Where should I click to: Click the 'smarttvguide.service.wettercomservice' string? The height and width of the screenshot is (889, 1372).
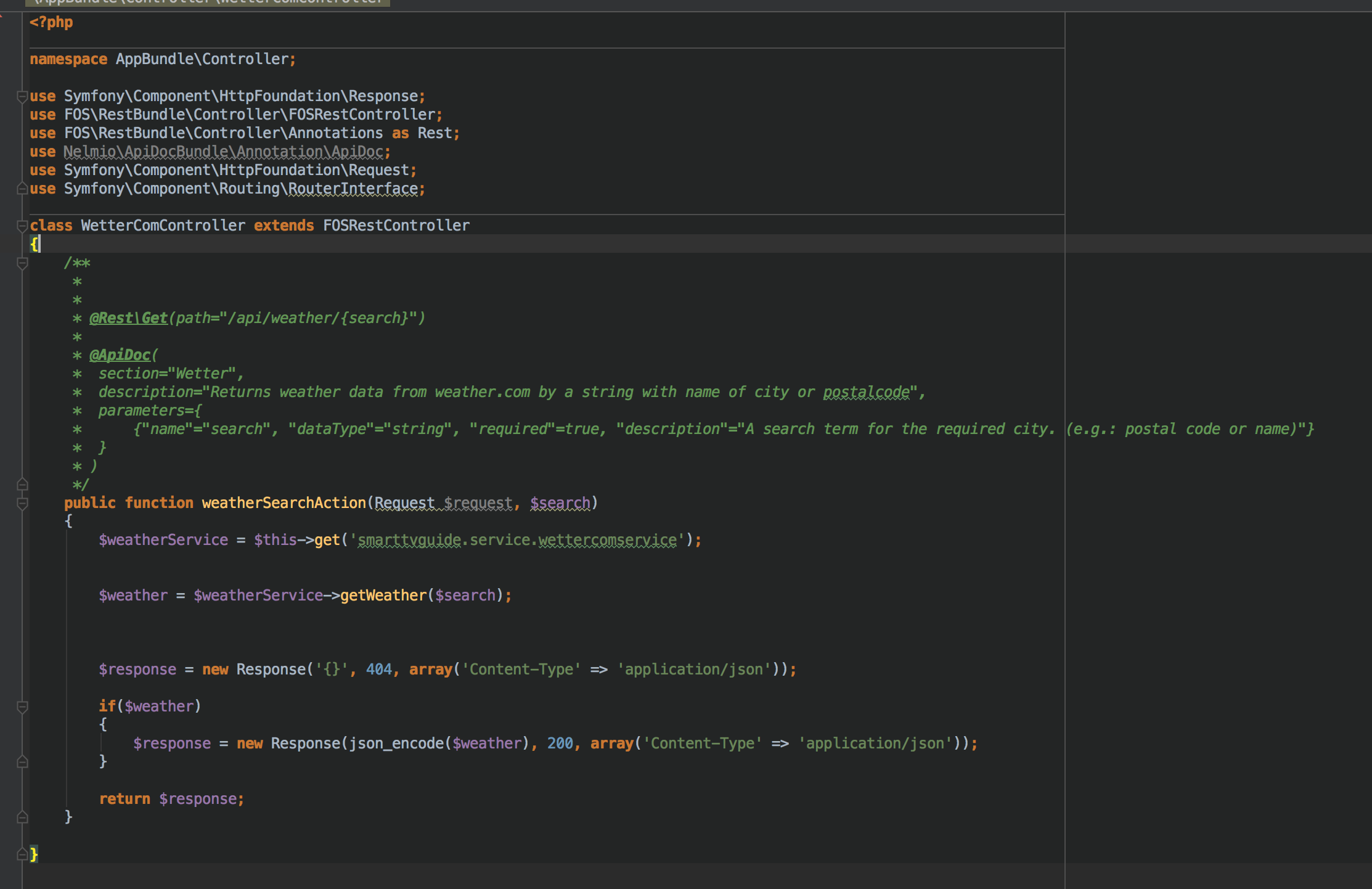pyautogui.click(x=518, y=540)
